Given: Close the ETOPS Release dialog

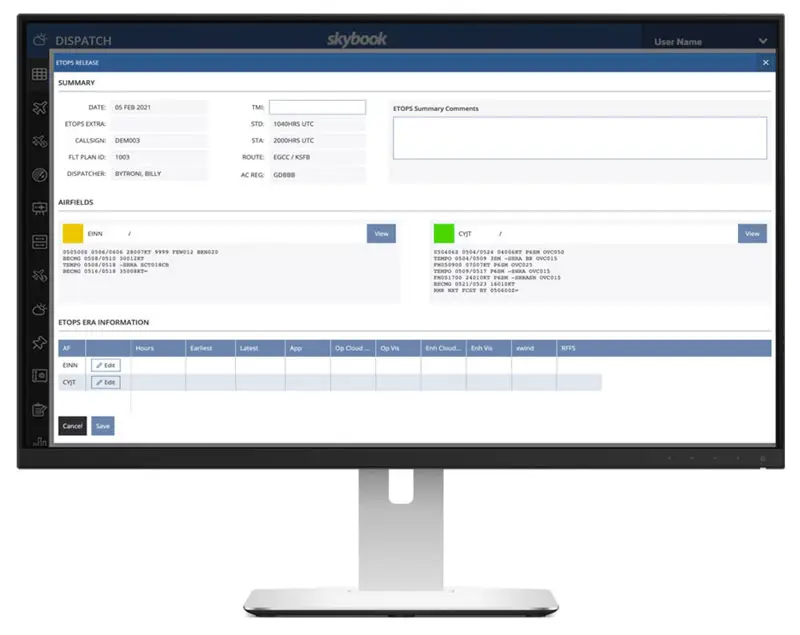Looking at the screenshot, I should (766, 62).
